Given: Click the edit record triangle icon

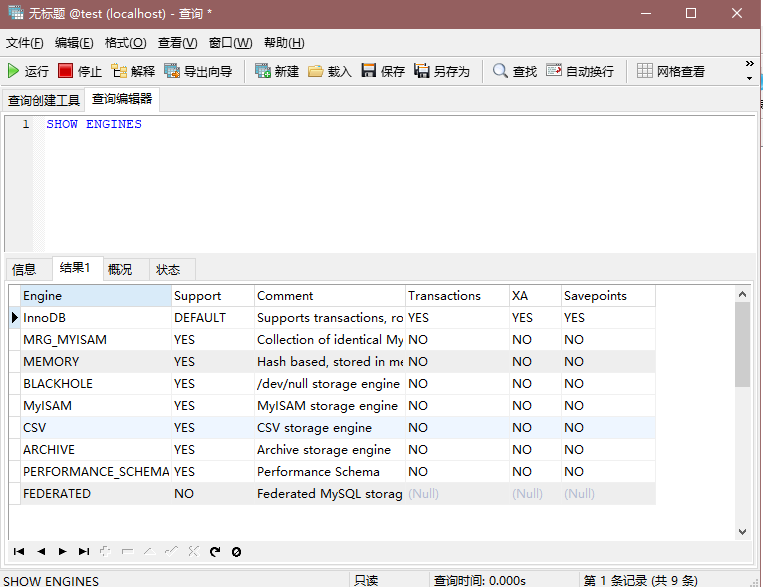Looking at the screenshot, I should (x=149, y=551).
